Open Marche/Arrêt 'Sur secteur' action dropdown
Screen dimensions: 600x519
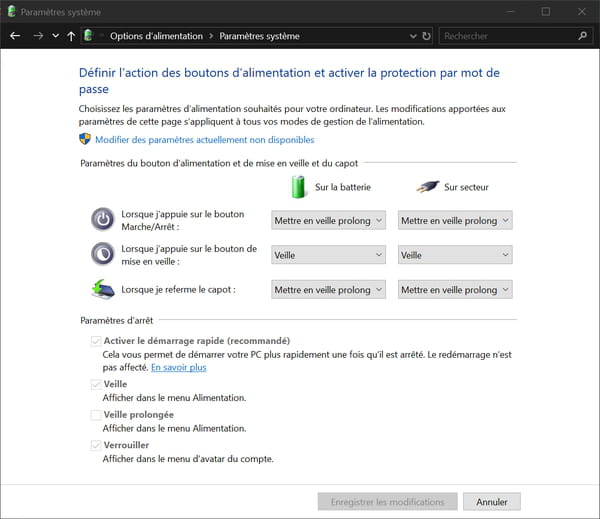[x=455, y=220]
